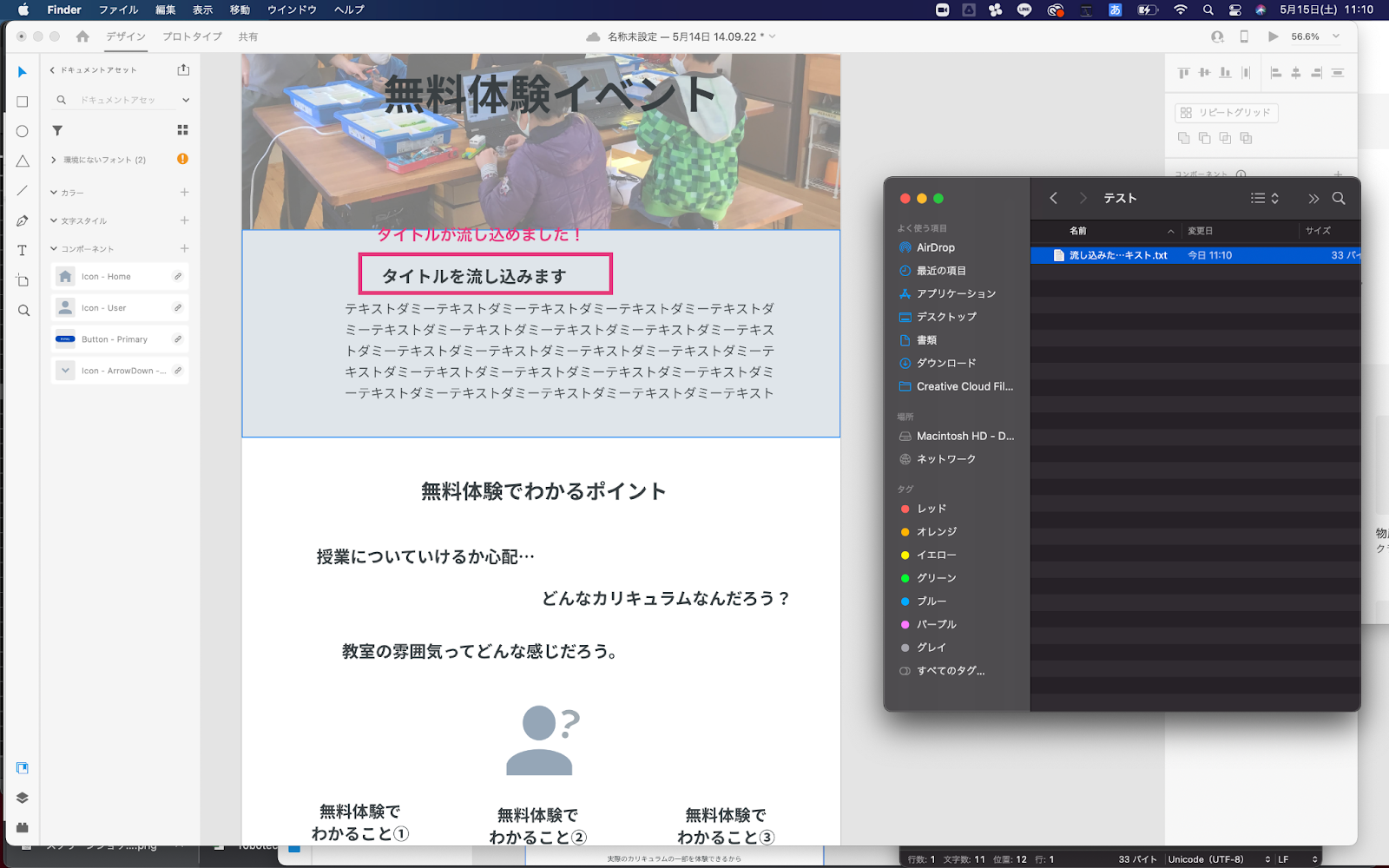
Task: Click Distribute Vertically icon with horizontal bars
Action: 1338,73
